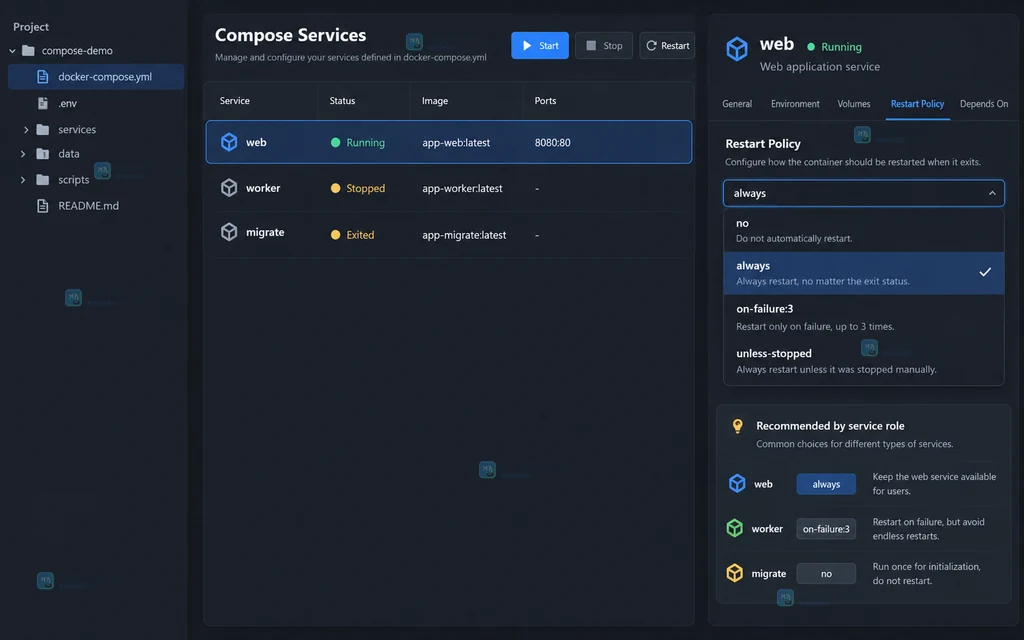
Task: Click the blue web cube in recommendations
Action: [x=737, y=483]
